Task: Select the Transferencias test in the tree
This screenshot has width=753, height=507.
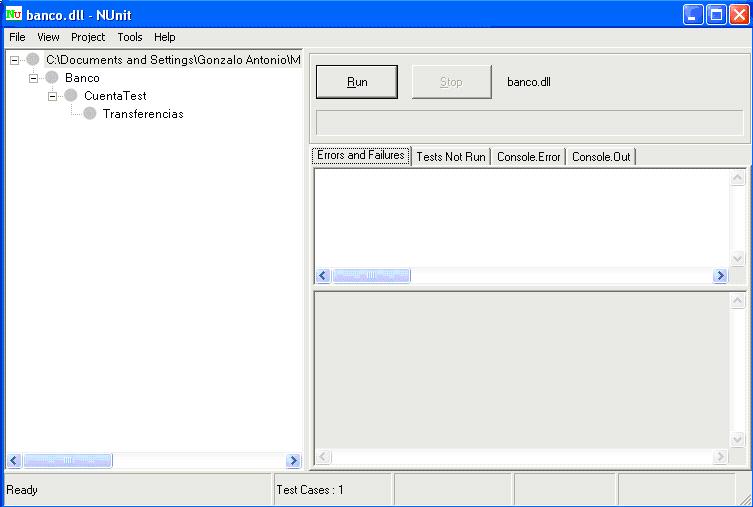Action: click(143, 114)
